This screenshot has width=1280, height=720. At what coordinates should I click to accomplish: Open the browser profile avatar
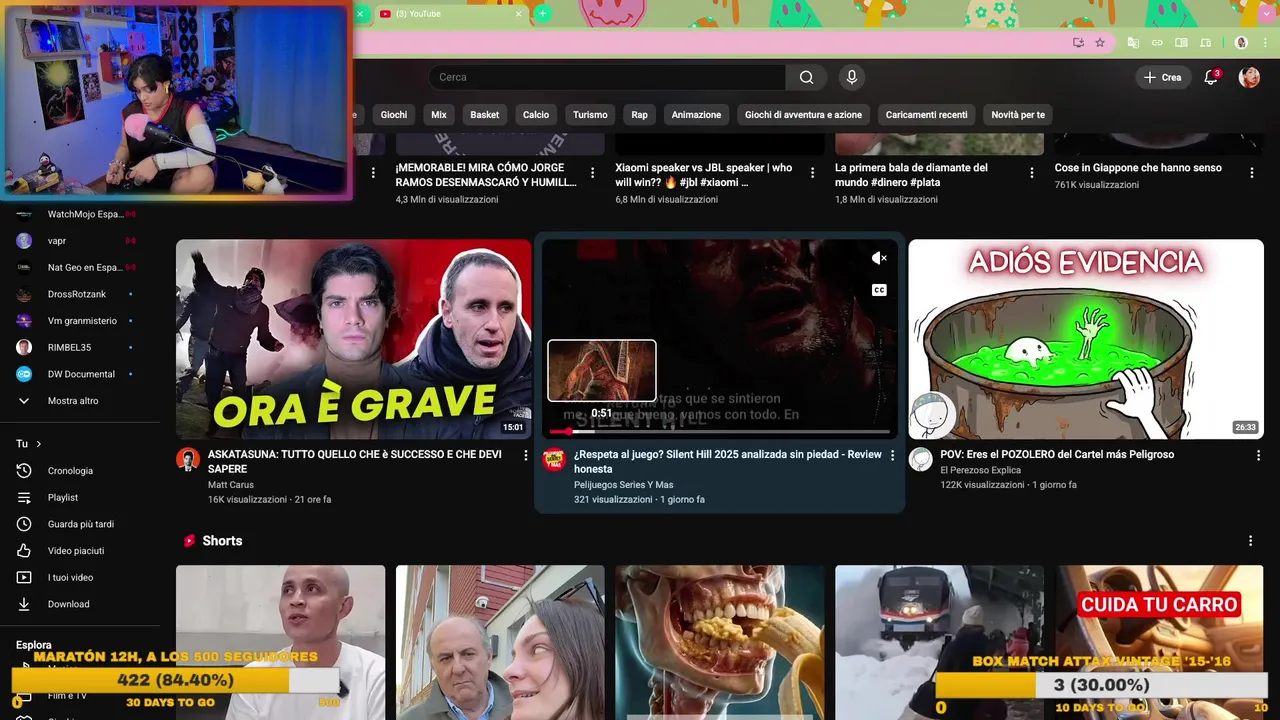pyautogui.click(x=1241, y=43)
